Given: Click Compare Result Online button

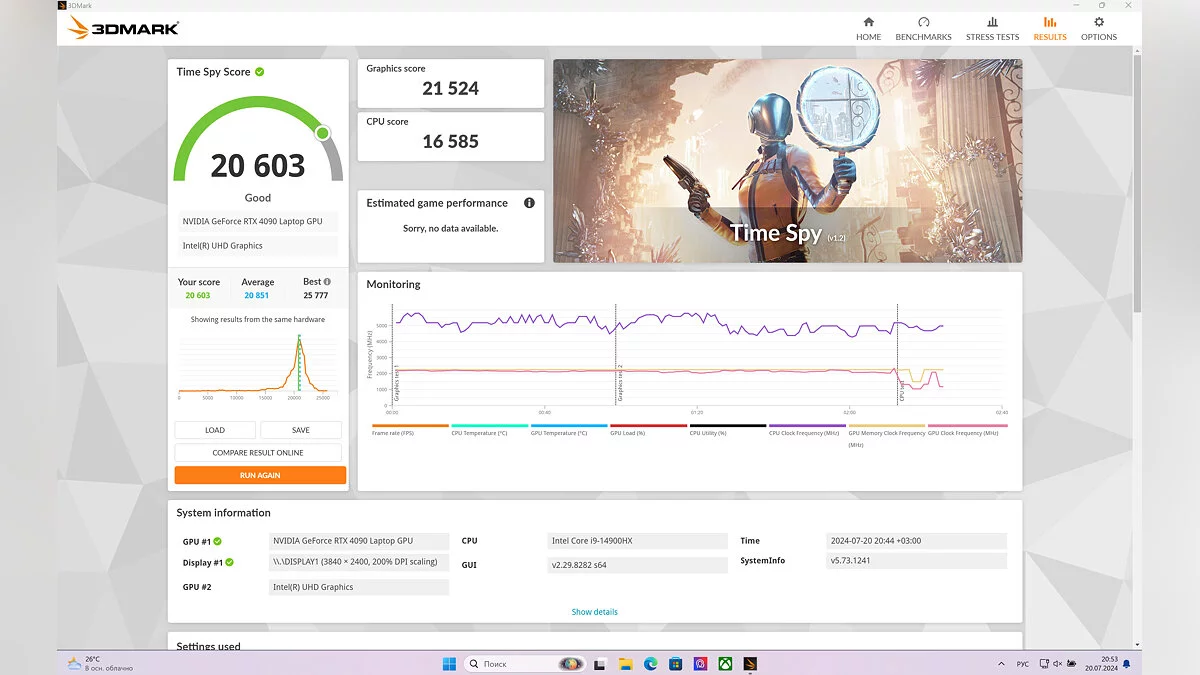Looking at the screenshot, I should [x=258, y=453].
